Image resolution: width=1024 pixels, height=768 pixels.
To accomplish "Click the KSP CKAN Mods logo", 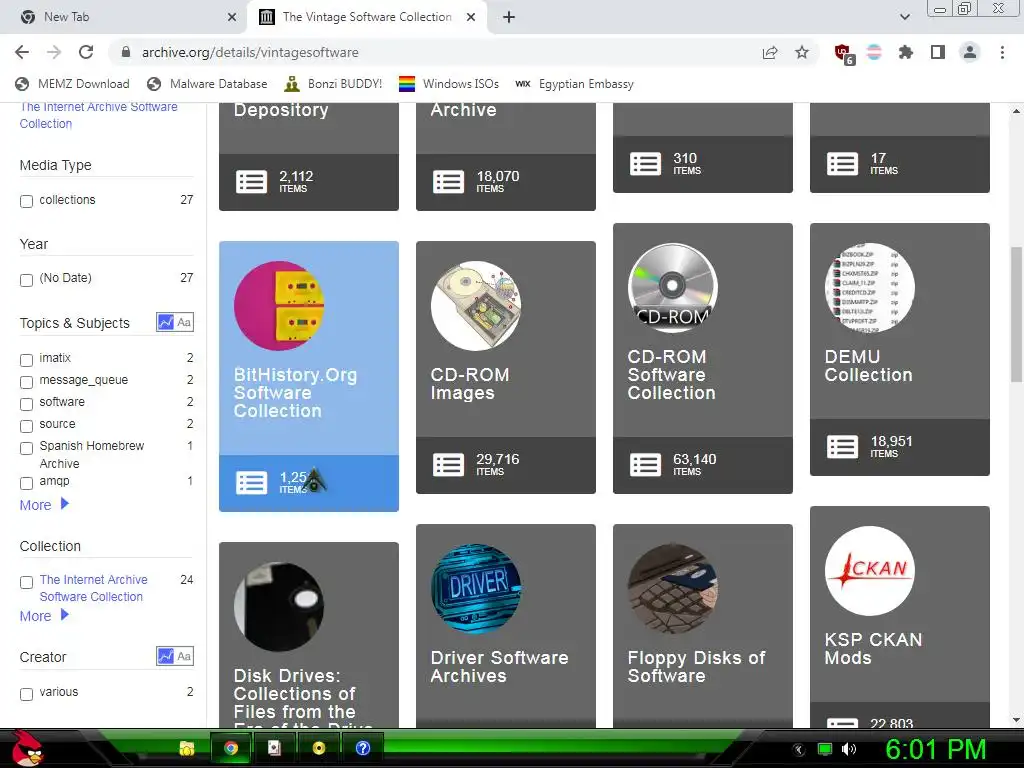I will [x=870, y=571].
